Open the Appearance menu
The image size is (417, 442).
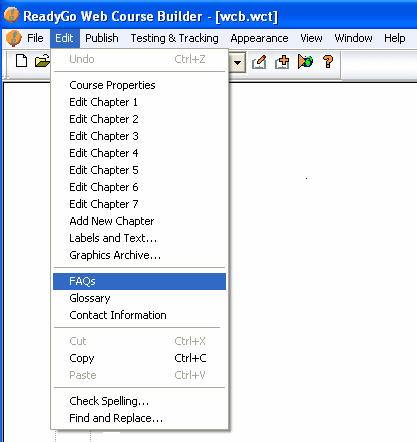[x=259, y=38]
